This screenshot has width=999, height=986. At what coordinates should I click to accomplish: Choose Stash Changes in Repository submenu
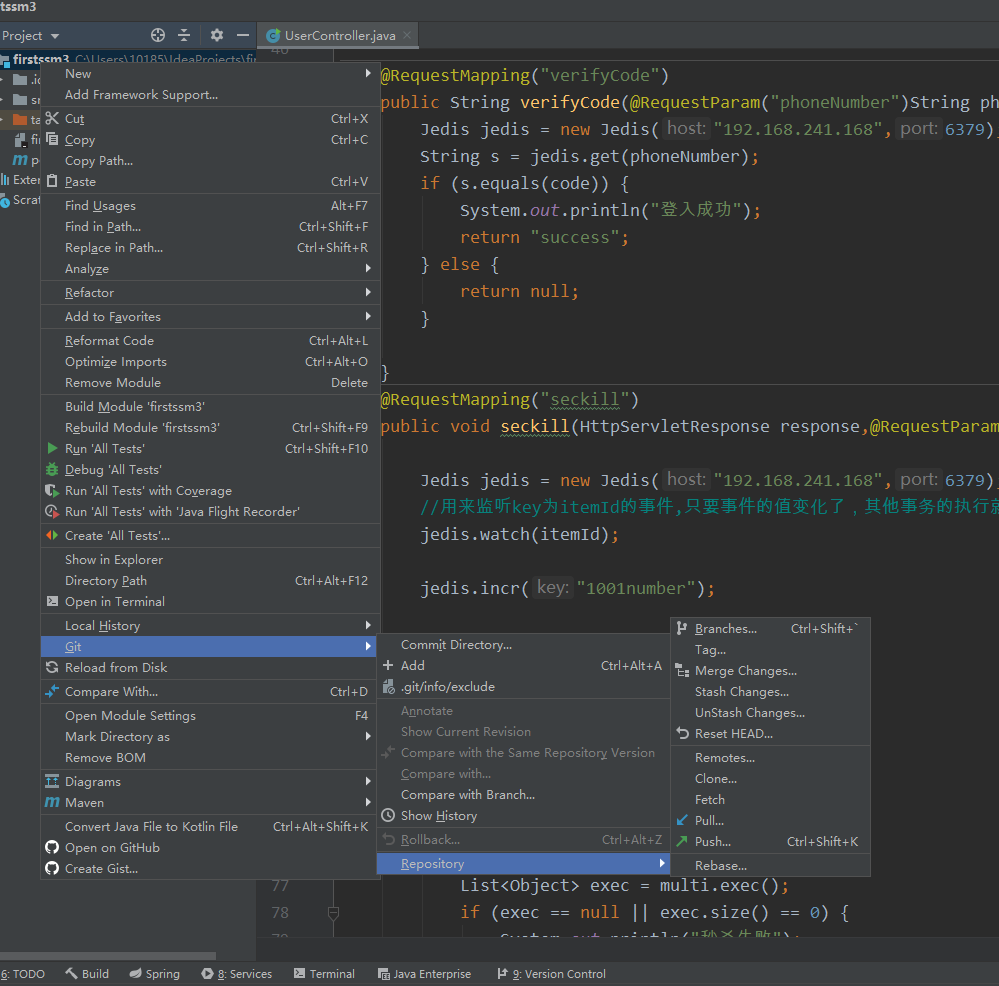[741, 692]
